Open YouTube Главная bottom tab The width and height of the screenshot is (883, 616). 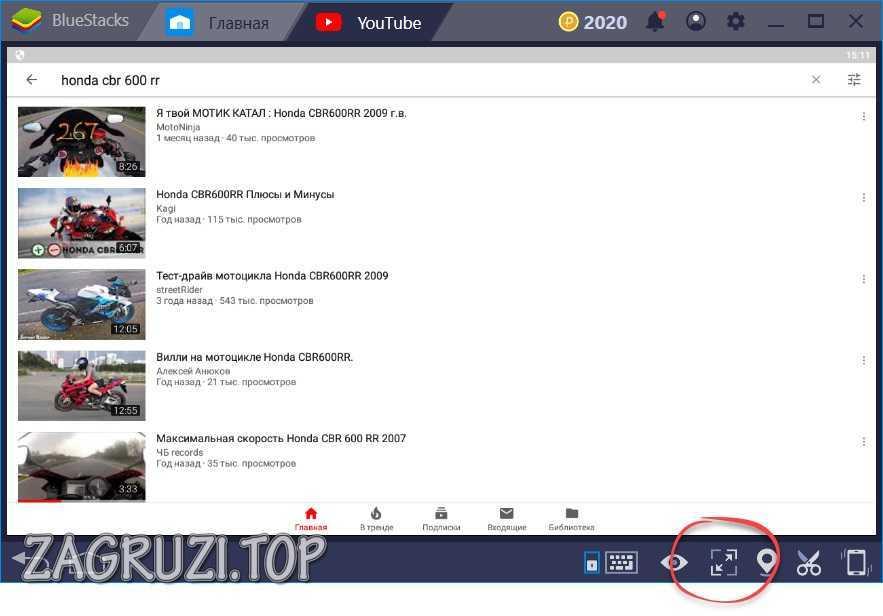tap(311, 519)
